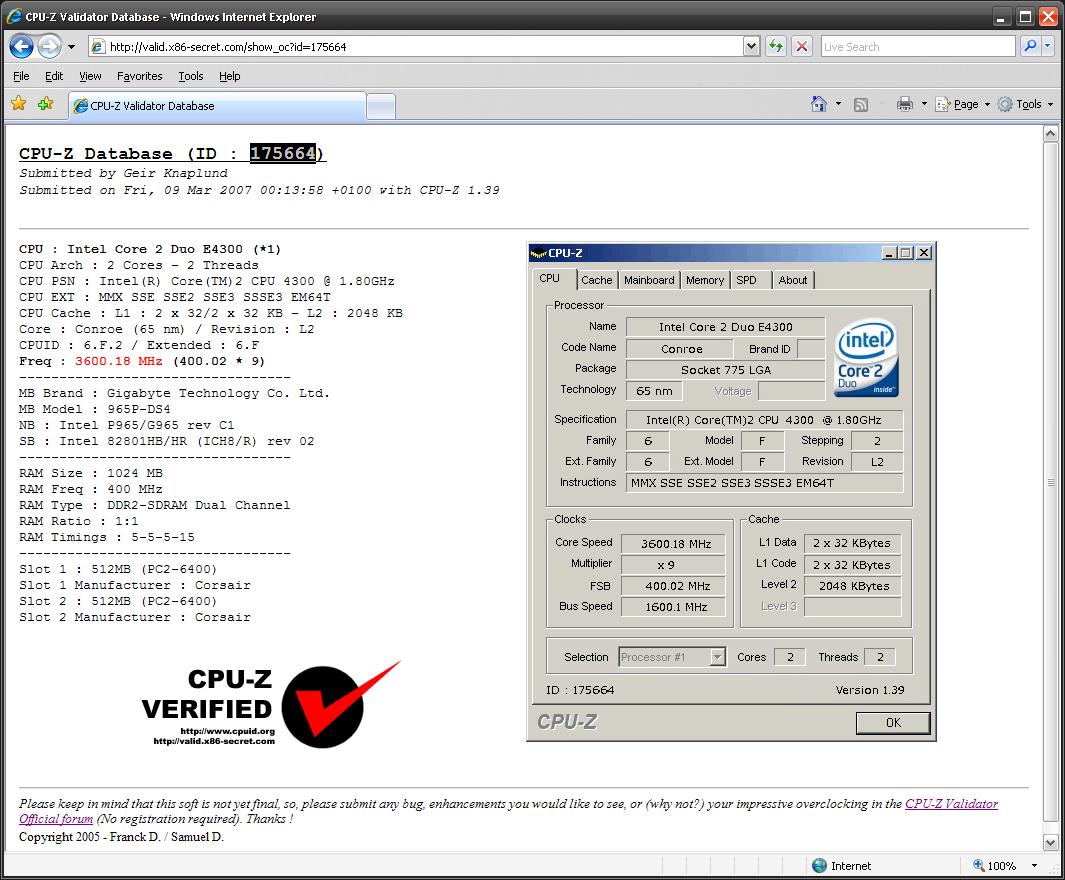Switch to About tab in CPU-Z
1065x880 pixels.
coord(793,280)
